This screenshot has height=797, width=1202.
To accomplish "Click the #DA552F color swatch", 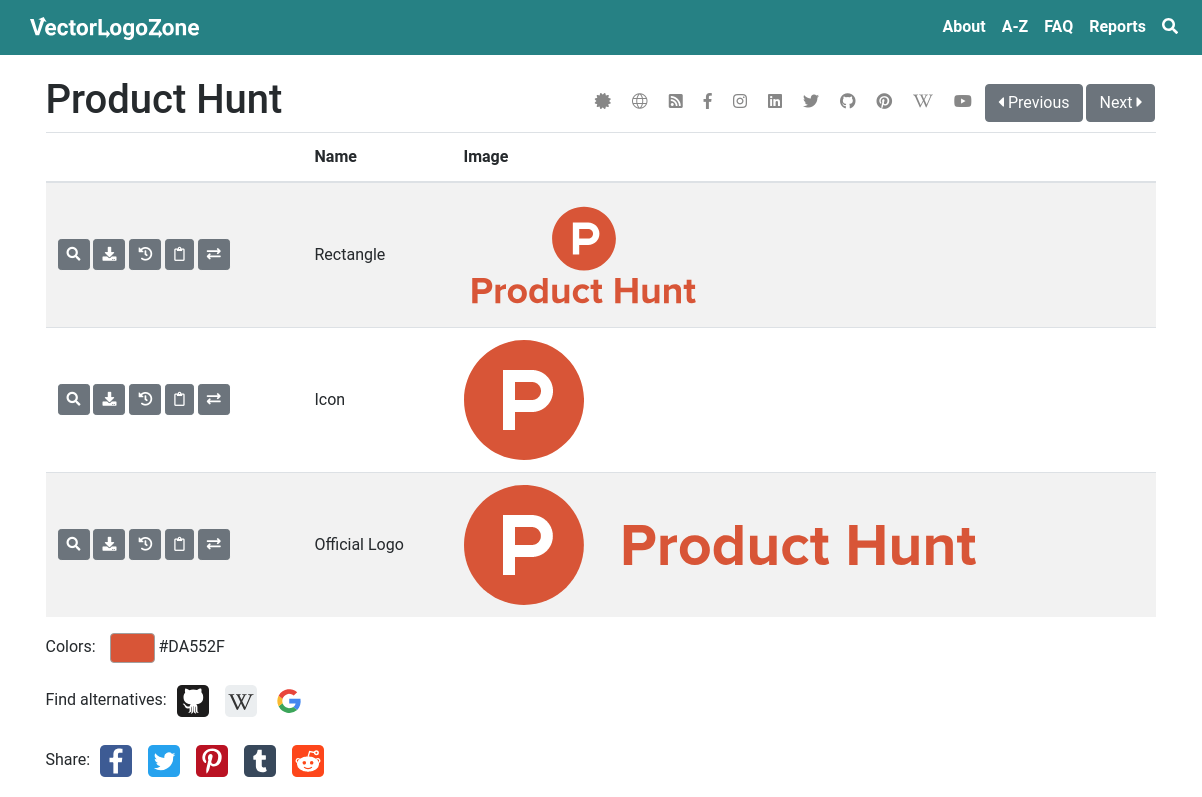I will pyautogui.click(x=132, y=647).
